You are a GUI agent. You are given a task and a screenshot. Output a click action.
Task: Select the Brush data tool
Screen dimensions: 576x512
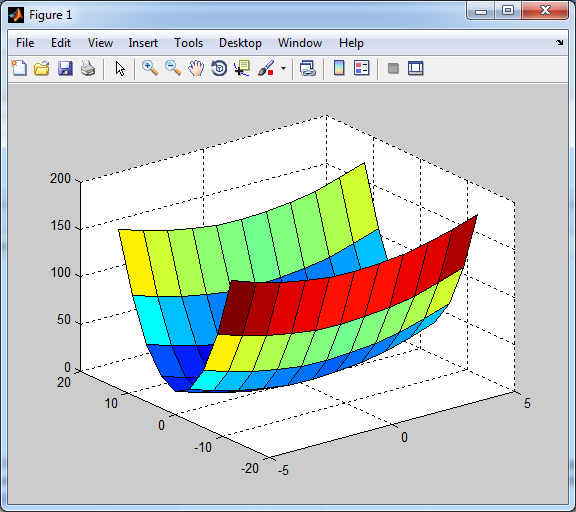266,68
